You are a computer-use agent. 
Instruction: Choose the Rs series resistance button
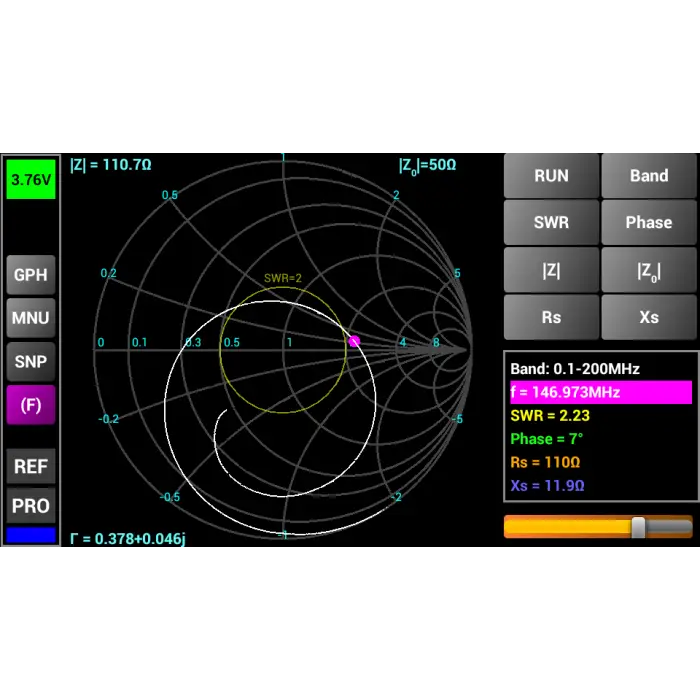tap(551, 317)
